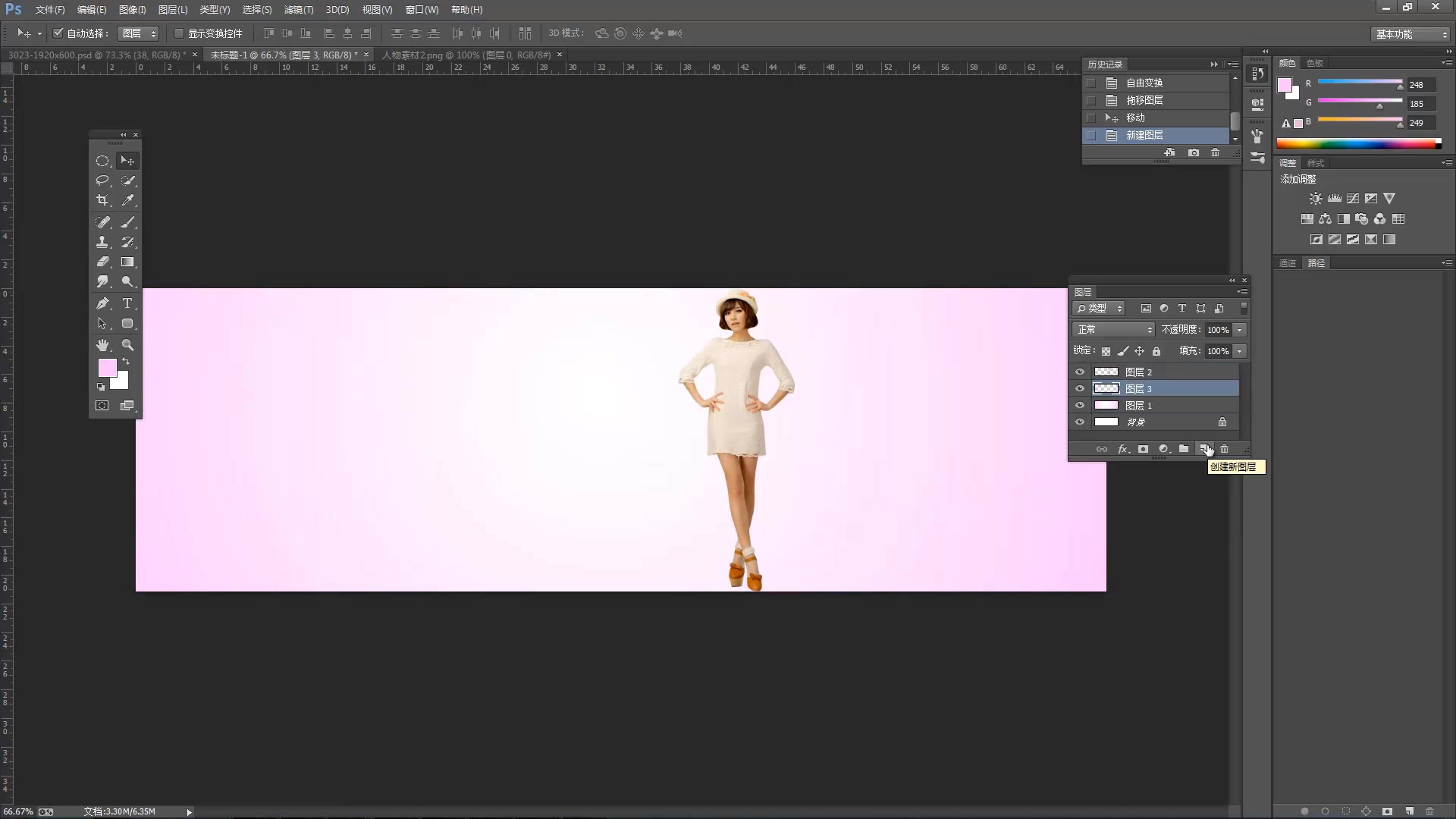Select the Lasso tool
1456x819 pixels.
click(102, 180)
